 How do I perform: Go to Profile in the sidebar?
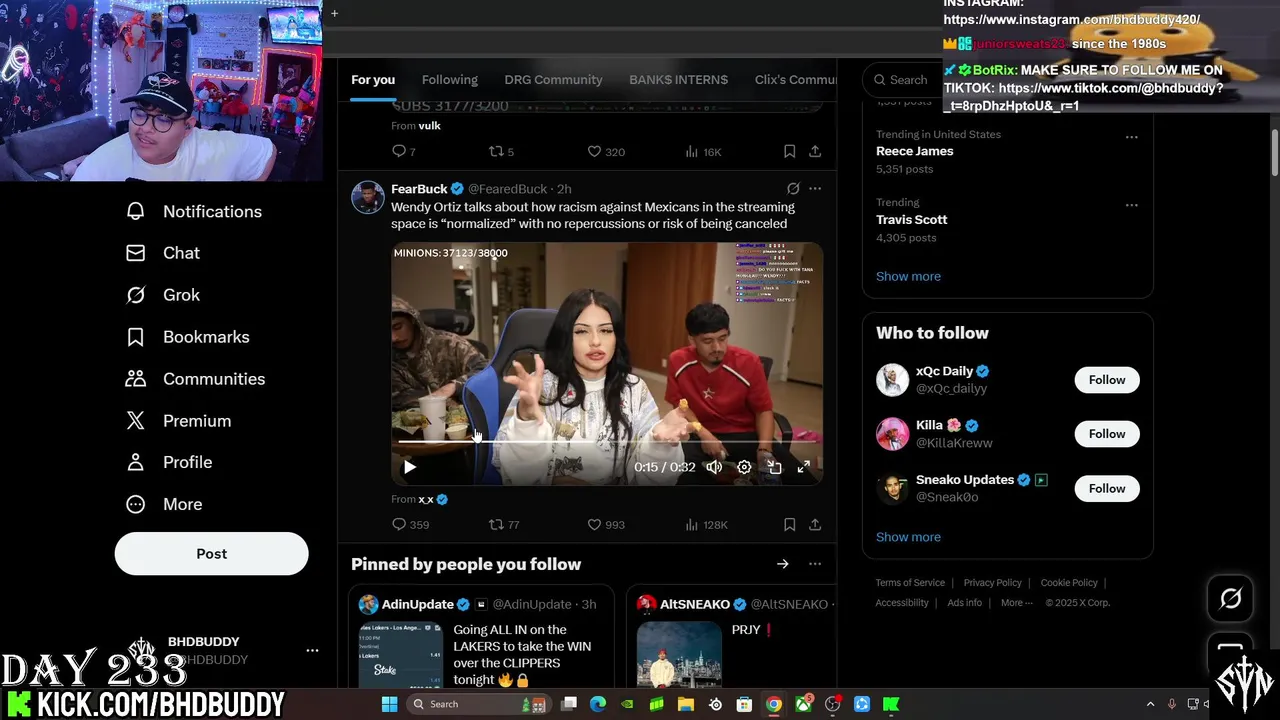169,462
